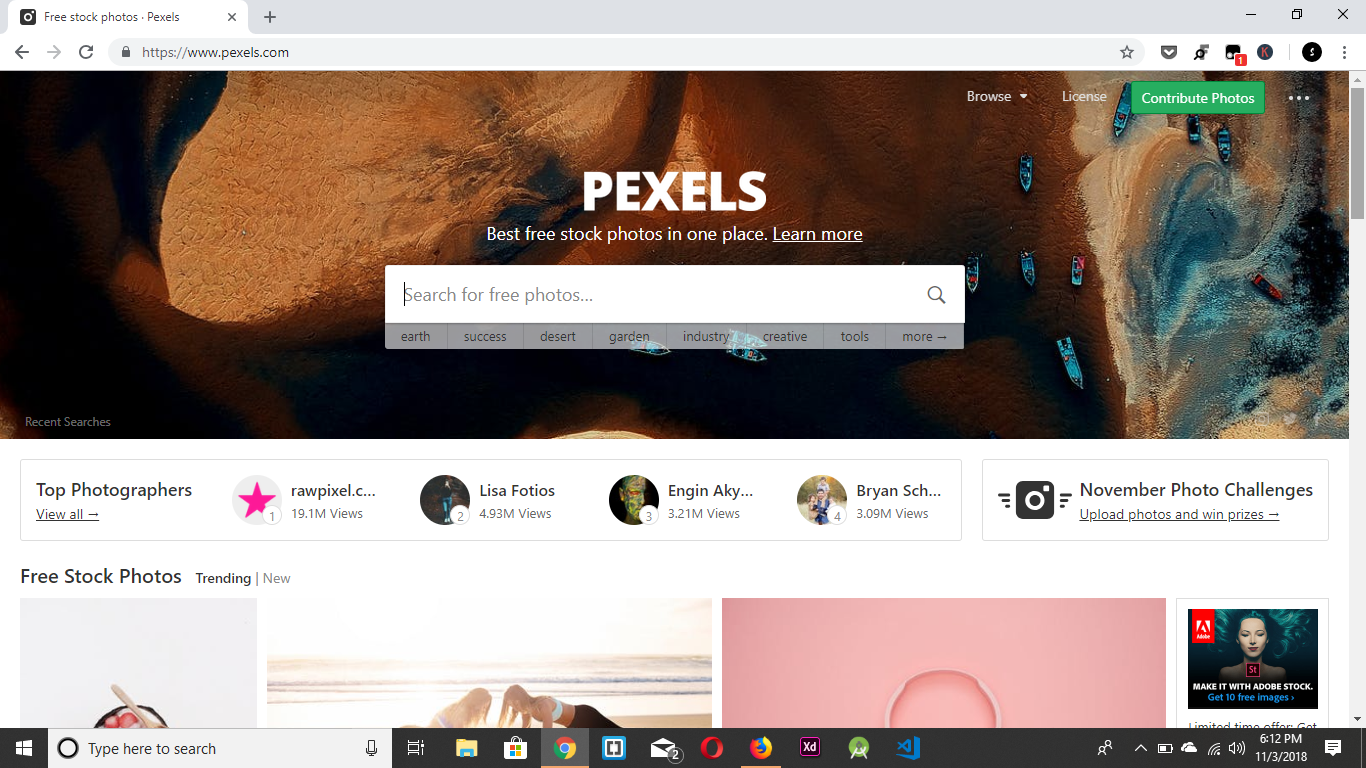Select the tools search tag
Viewport: 1366px width, 768px height.
click(855, 336)
